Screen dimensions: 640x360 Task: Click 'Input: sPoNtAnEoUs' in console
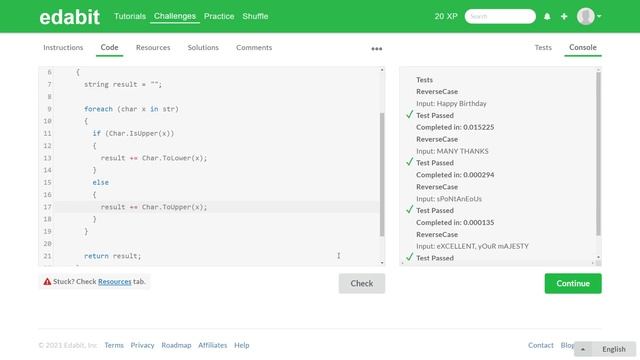click(449, 199)
